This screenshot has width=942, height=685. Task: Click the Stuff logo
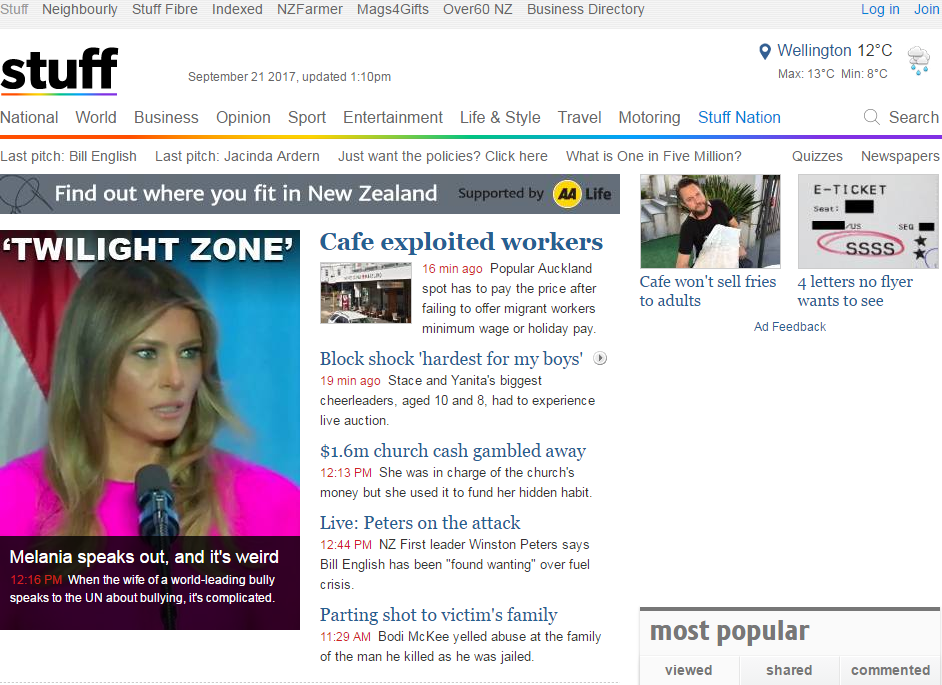59,70
